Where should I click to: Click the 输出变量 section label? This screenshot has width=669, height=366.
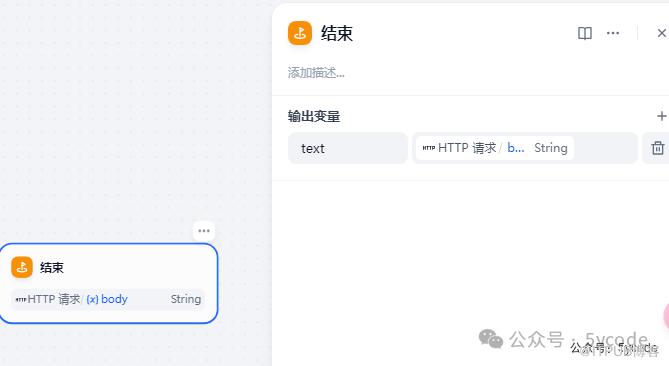tap(314, 116)
